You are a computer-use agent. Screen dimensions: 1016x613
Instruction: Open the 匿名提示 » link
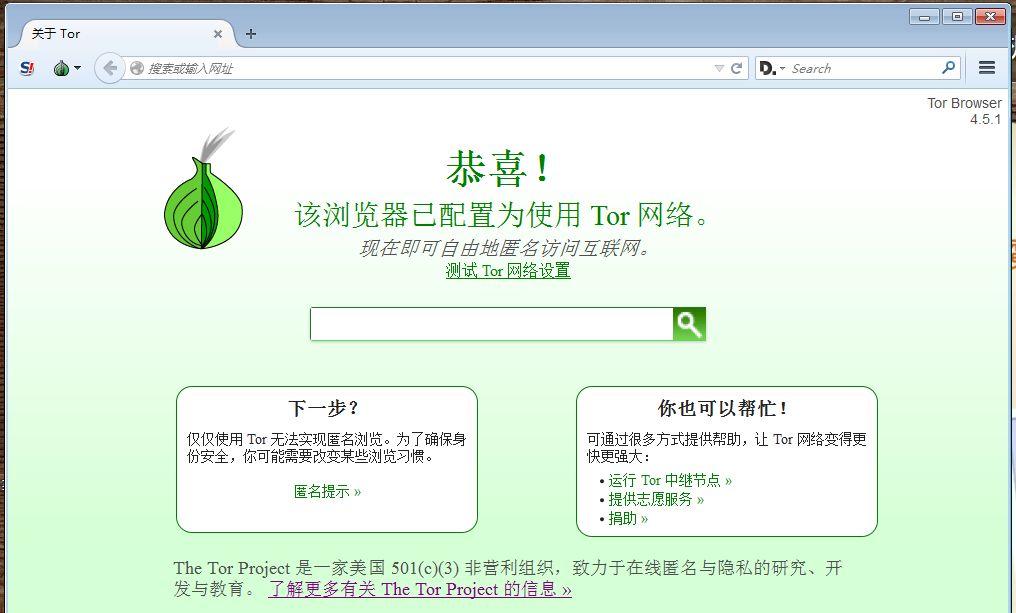coord(327,491)
